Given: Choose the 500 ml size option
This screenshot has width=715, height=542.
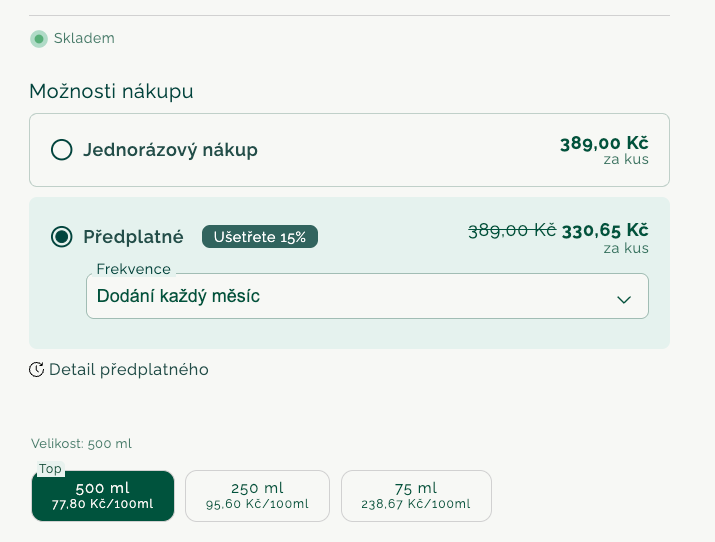Looking at the screenshot, I should point(103,496).
